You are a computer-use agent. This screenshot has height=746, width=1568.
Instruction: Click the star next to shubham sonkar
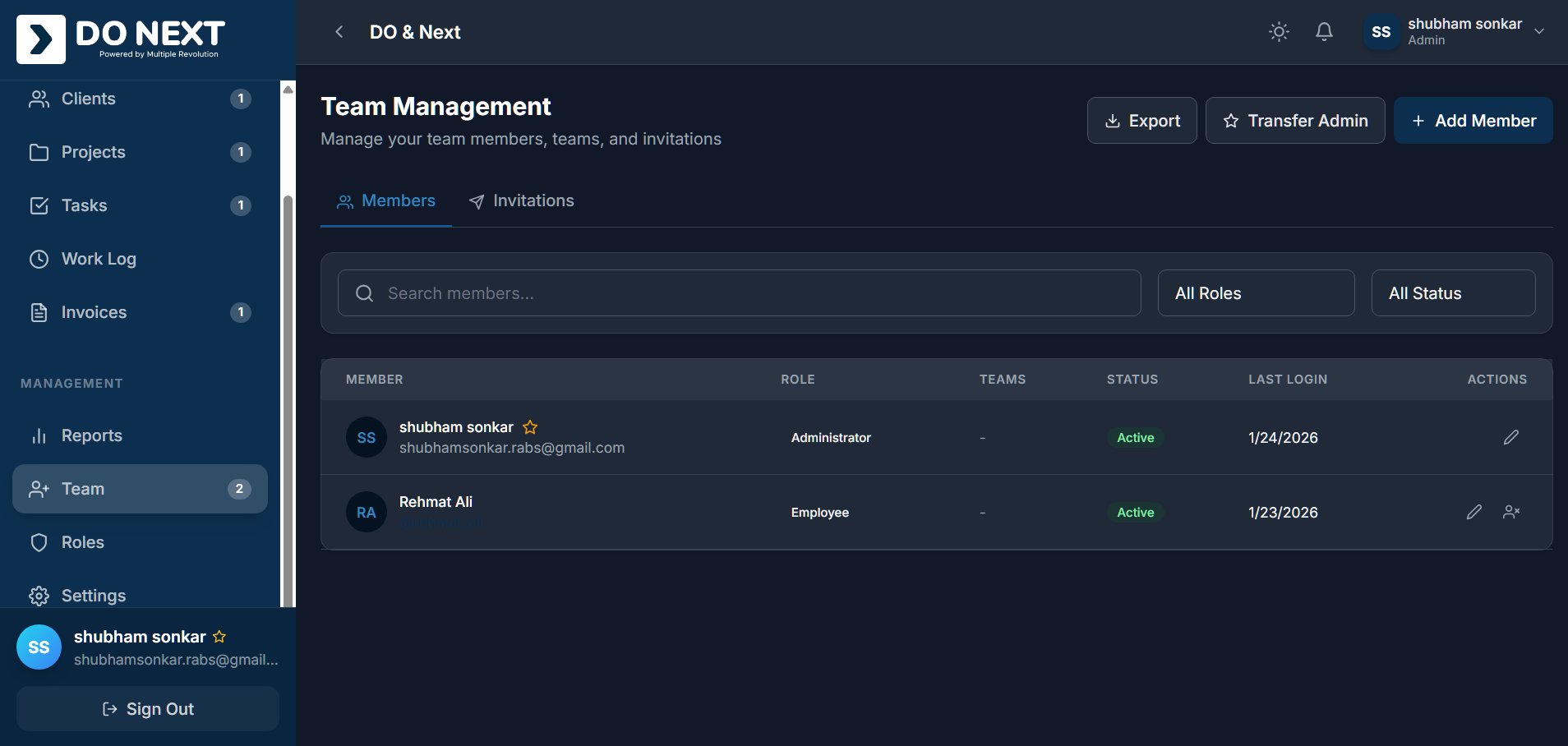click(x=530, y=427)
